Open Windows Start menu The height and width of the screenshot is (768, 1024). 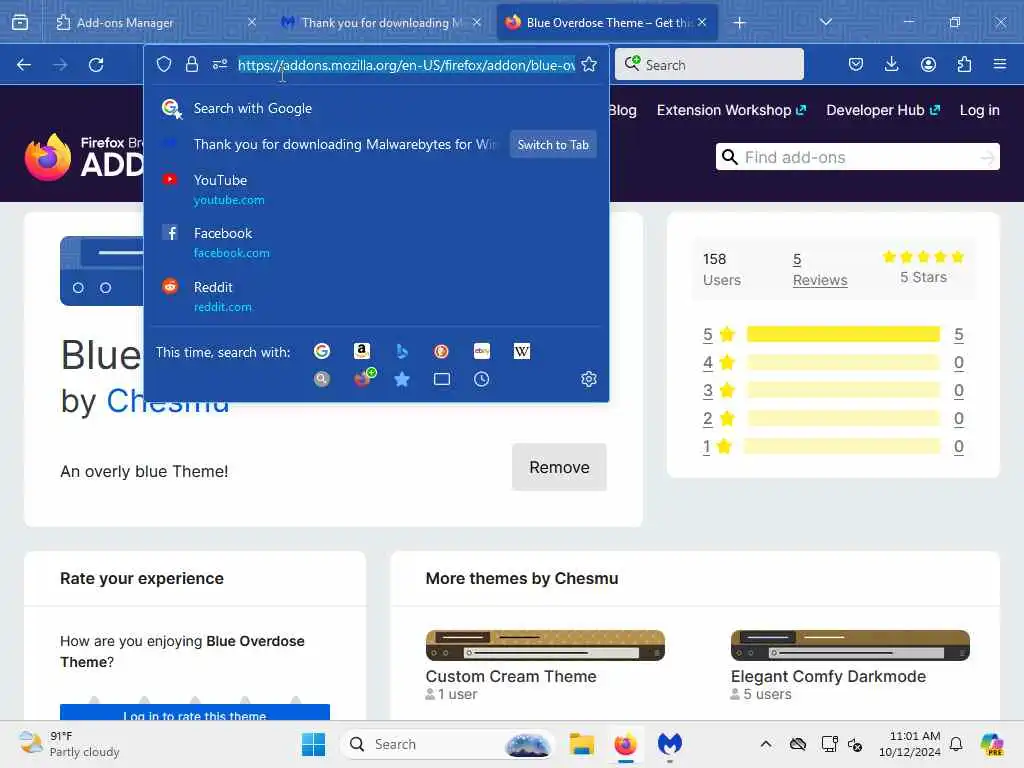coord(313,744)
